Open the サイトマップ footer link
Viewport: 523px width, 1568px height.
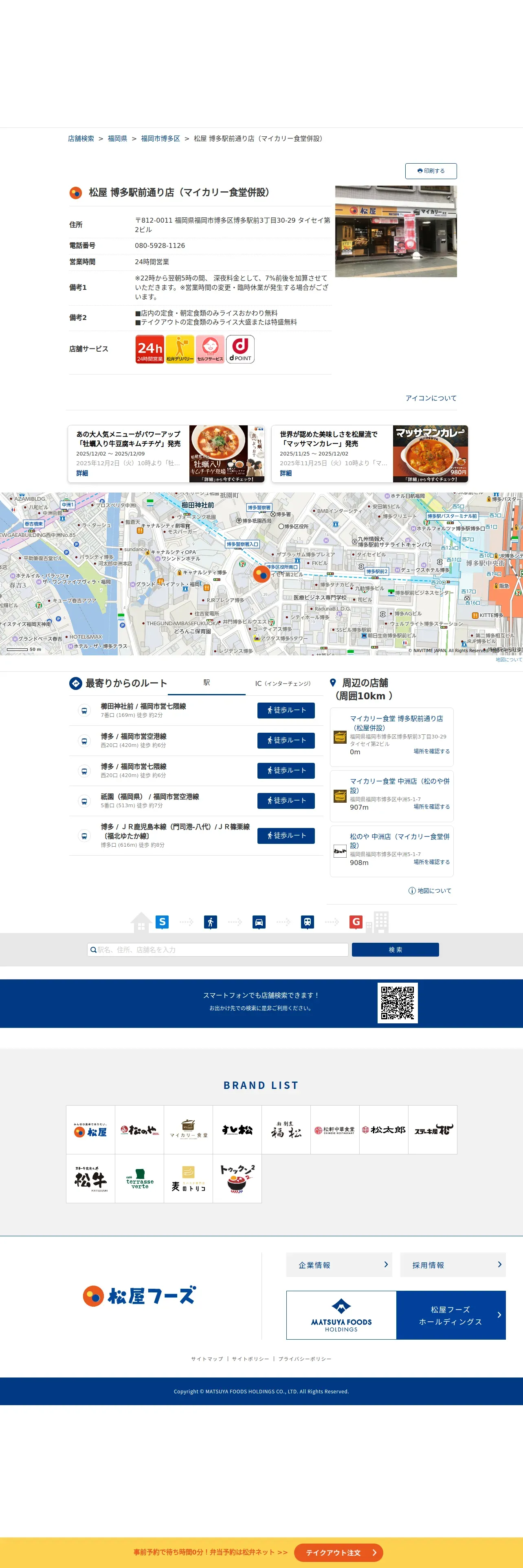click(x=207, y=1359)
